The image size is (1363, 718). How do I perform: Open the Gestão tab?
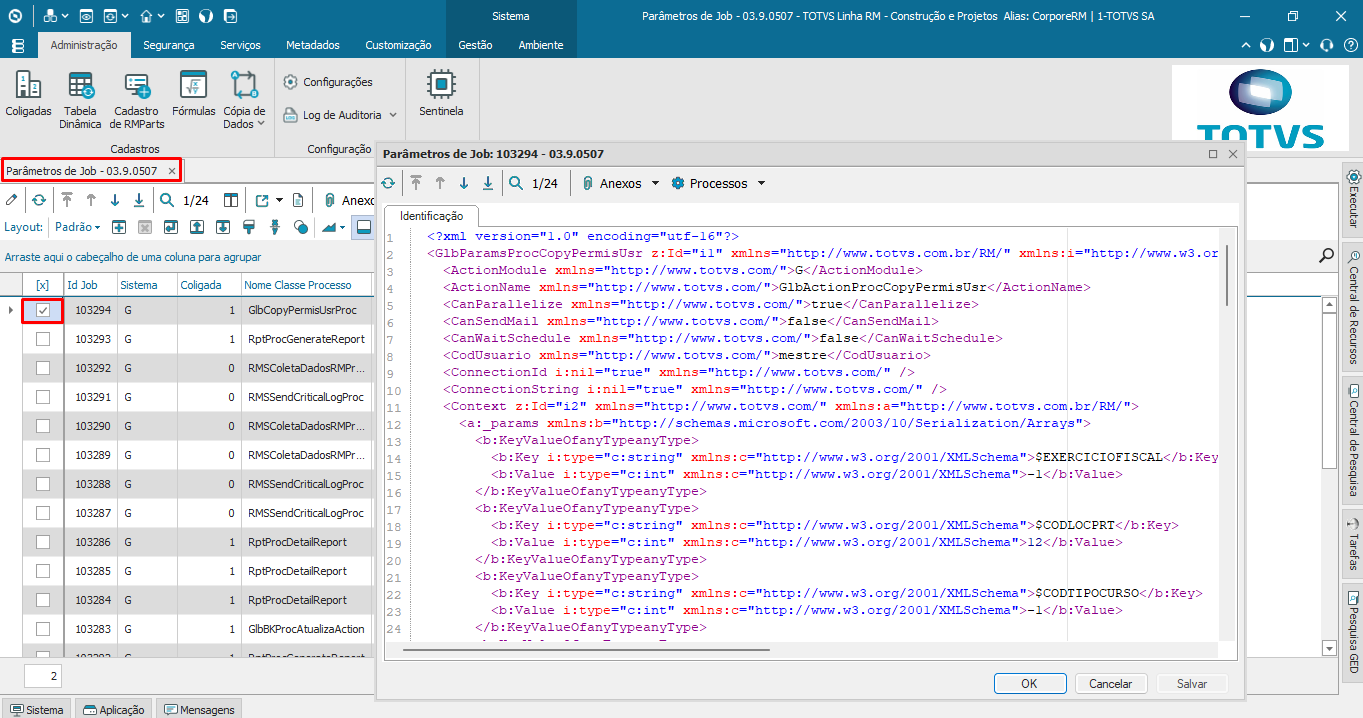475,45
